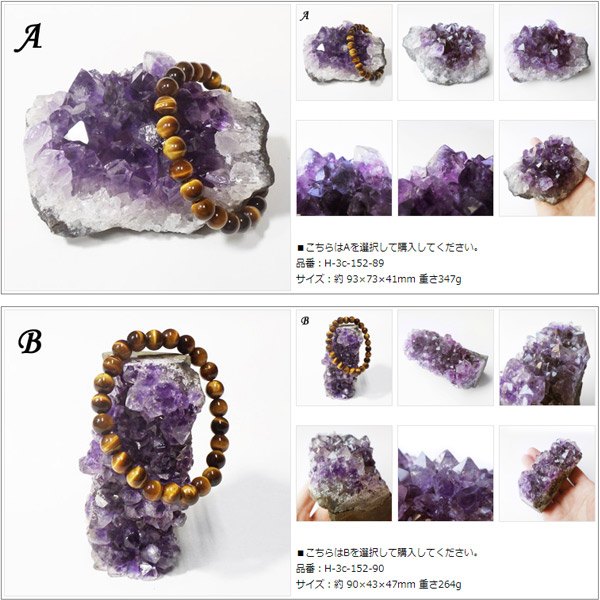
Task: Click the large cursive B label
Action: 29,341
